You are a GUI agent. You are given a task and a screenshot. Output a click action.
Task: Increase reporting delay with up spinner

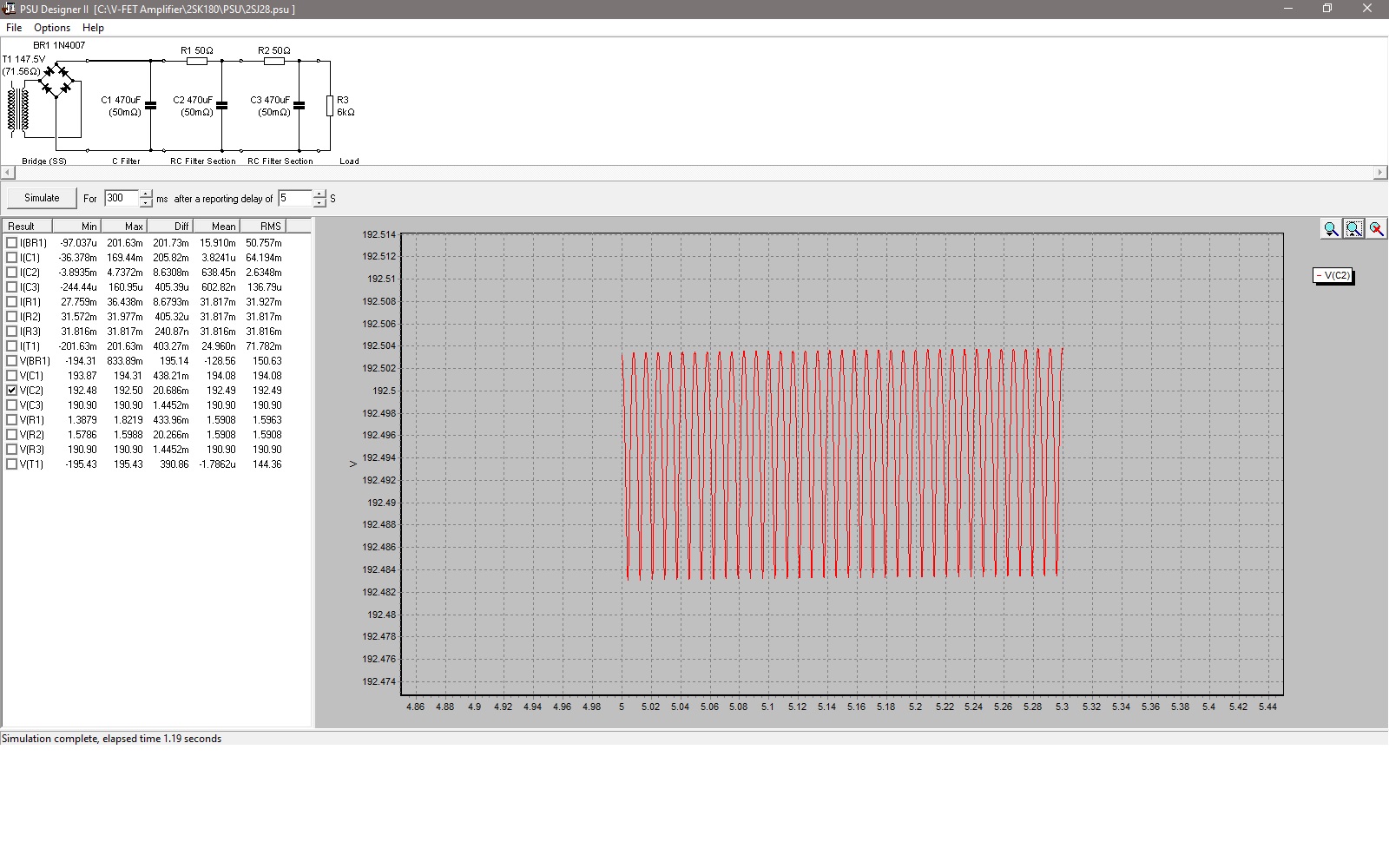pos(319,194)
